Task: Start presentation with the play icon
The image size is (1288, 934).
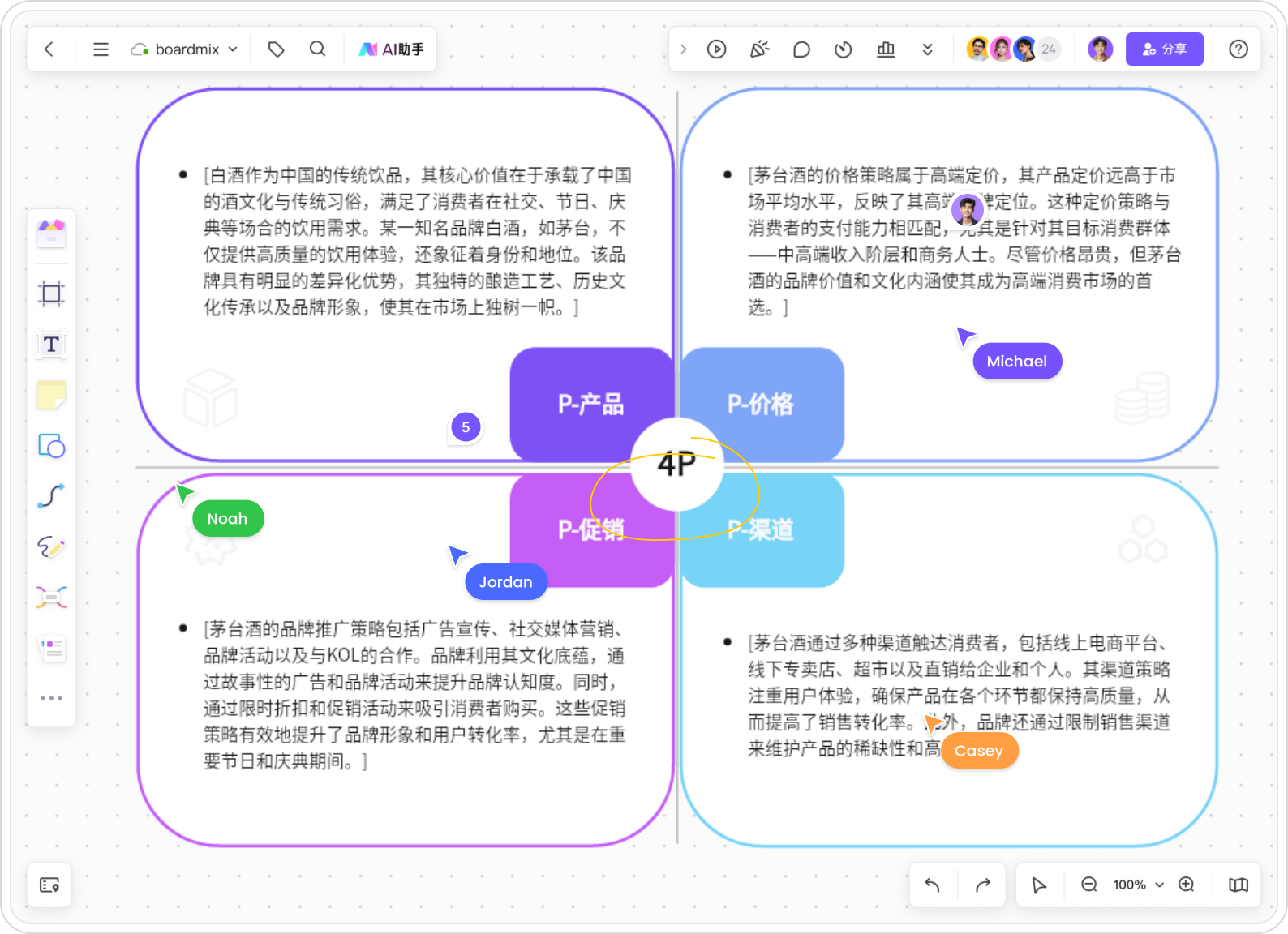Action: coord(717,49)
